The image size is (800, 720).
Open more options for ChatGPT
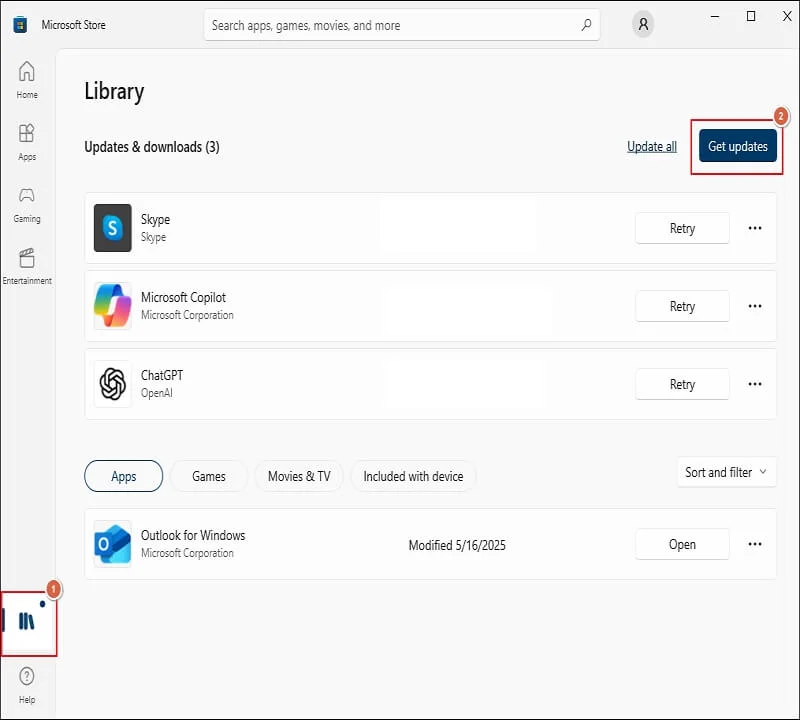pos(755,384)
